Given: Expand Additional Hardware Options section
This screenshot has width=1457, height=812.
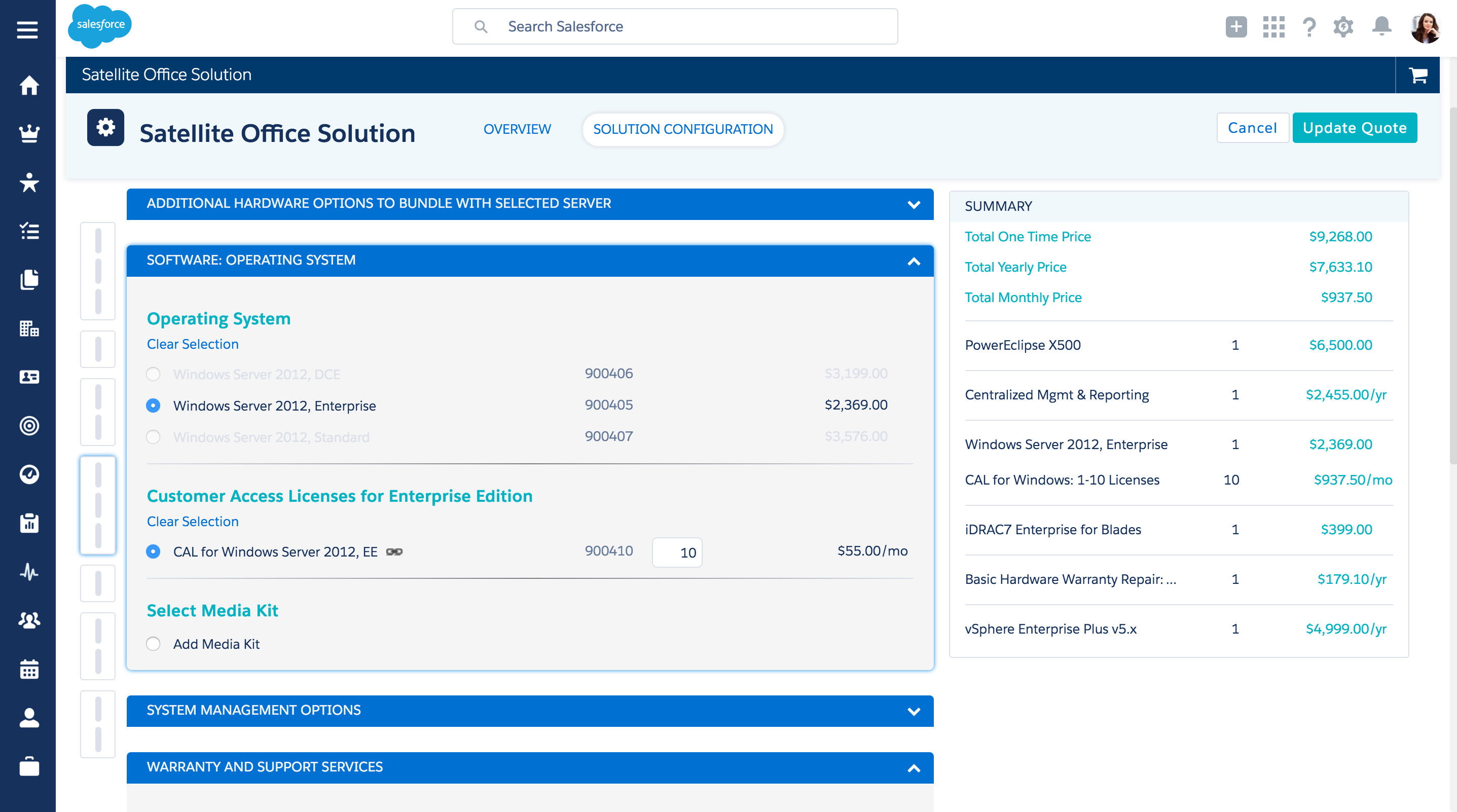Looking at the screenshot, I should click(530, 204).
